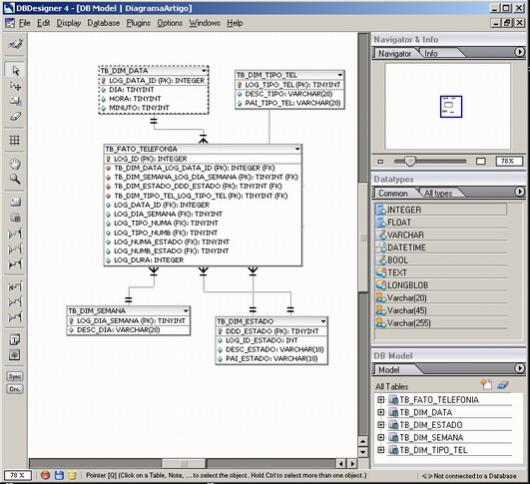Switch to the All types tab

click(437, 193)
